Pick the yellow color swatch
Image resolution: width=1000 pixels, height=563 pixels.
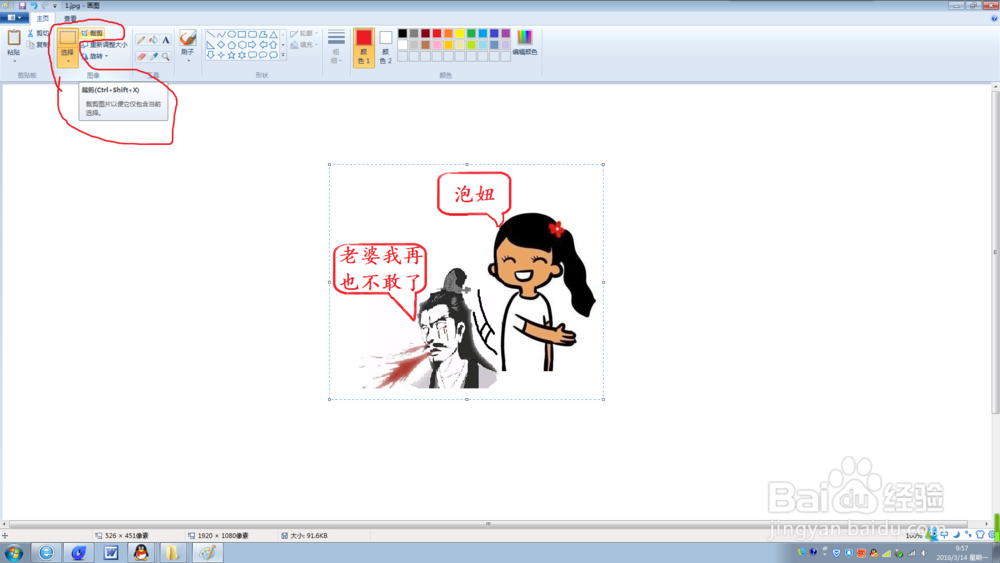(460, 33)
